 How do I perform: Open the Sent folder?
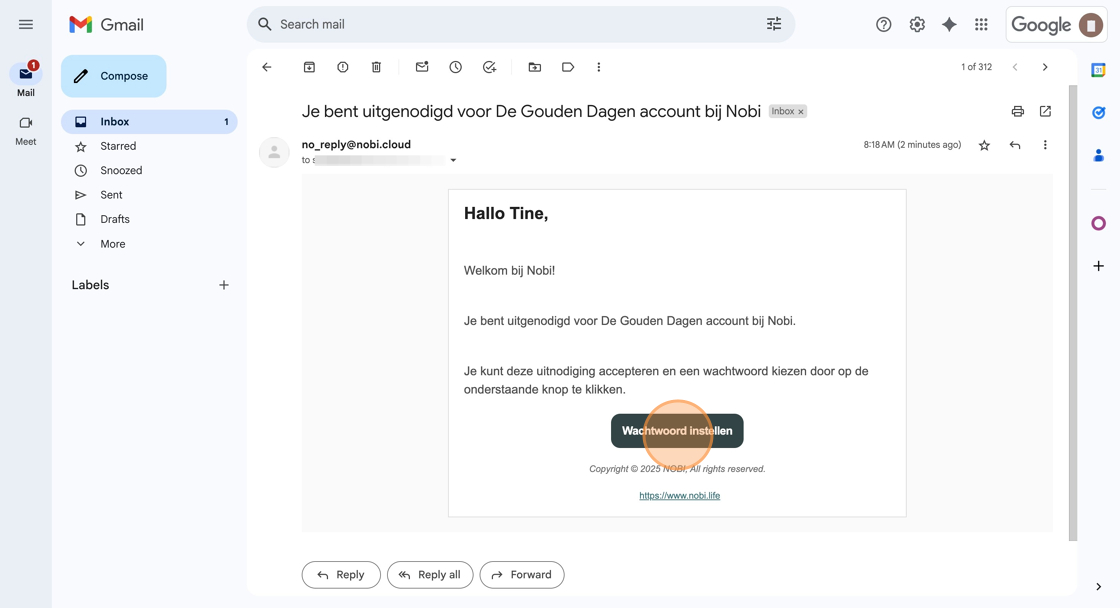click(x=111, y=195)
